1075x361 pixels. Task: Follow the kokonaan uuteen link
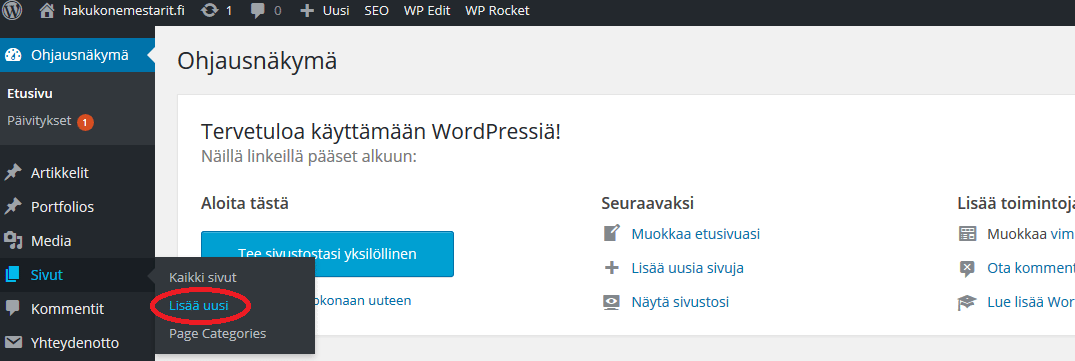pos(362,300)
